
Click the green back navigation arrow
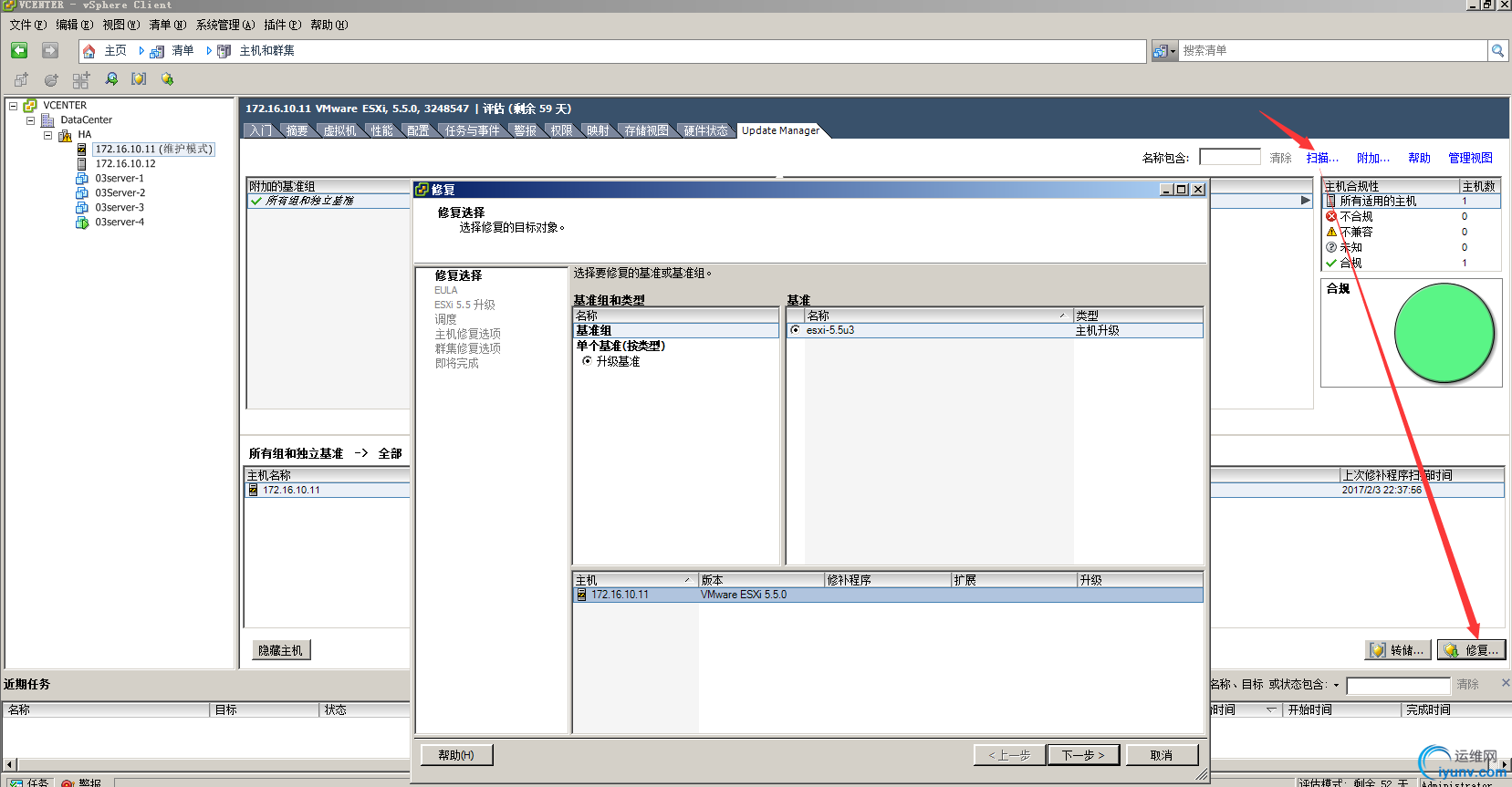click(x=19, y=50)
